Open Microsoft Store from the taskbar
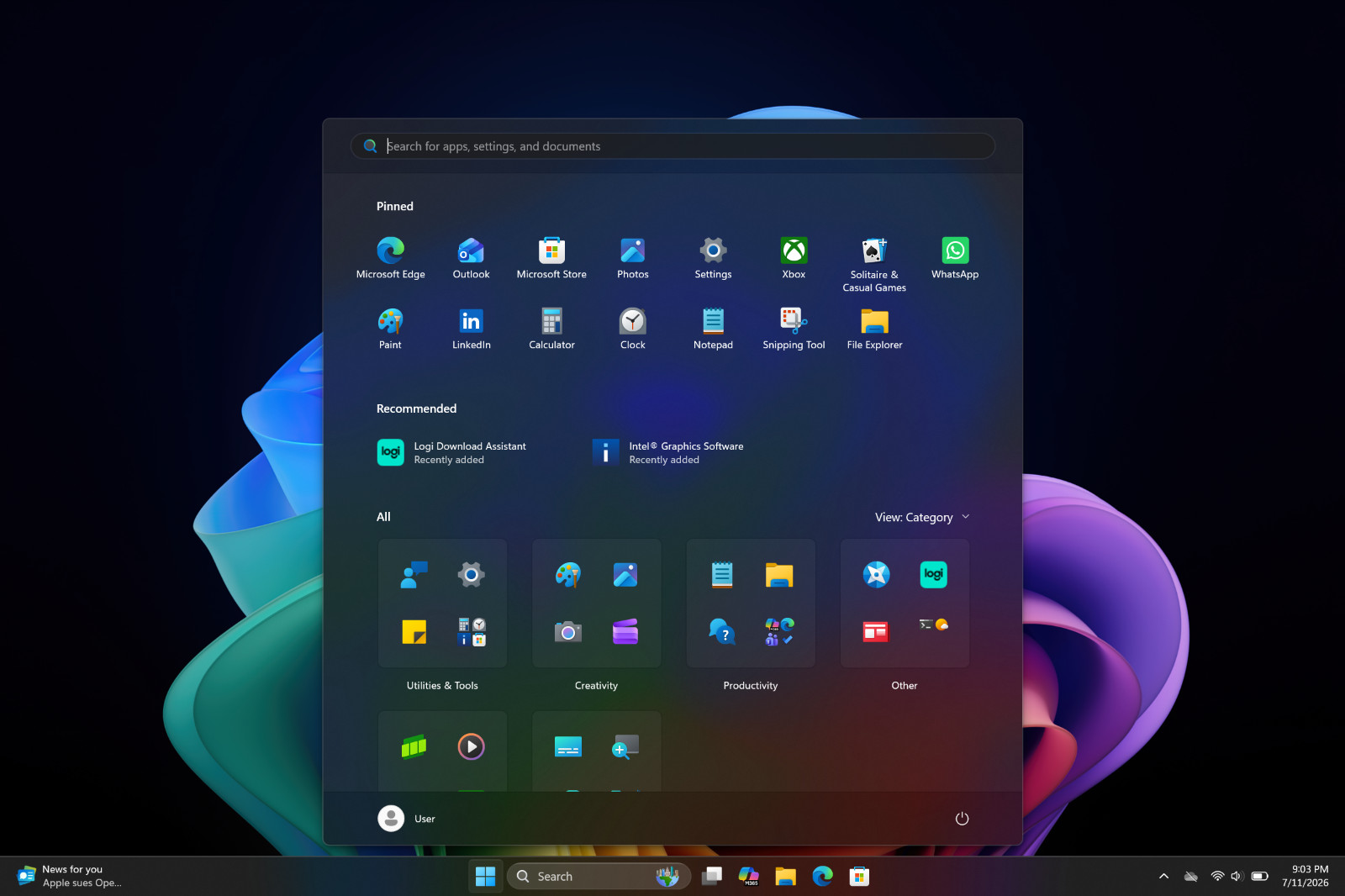 [859, 876]
